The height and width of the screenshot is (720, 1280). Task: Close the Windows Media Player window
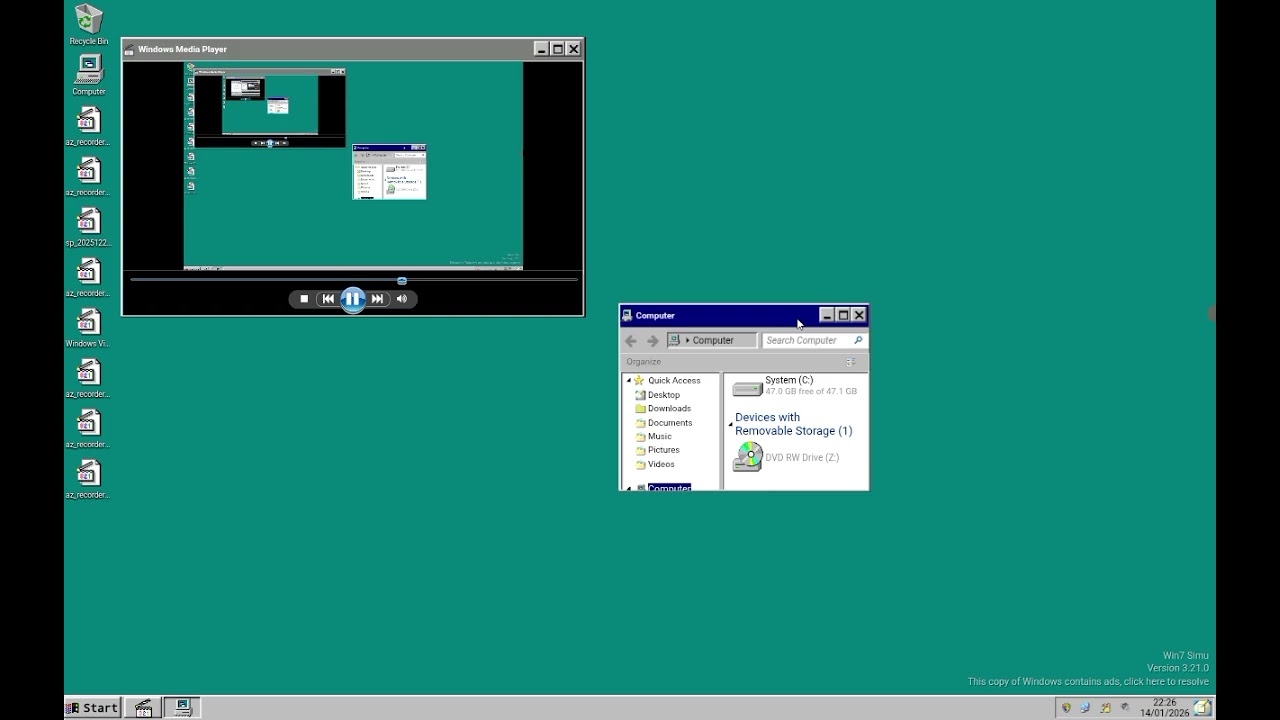(573, 49)
